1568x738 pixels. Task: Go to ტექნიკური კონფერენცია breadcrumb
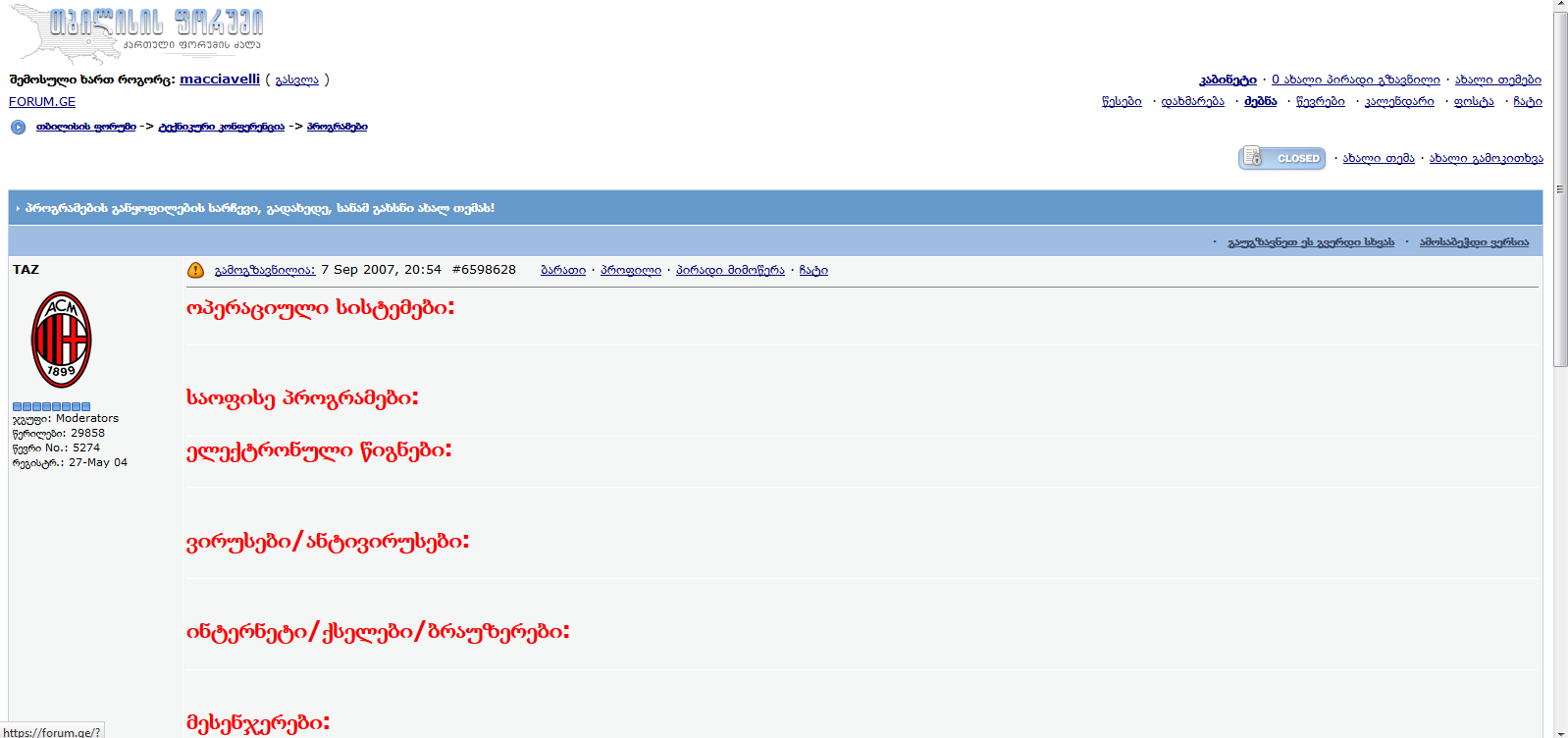pos(222,127)
